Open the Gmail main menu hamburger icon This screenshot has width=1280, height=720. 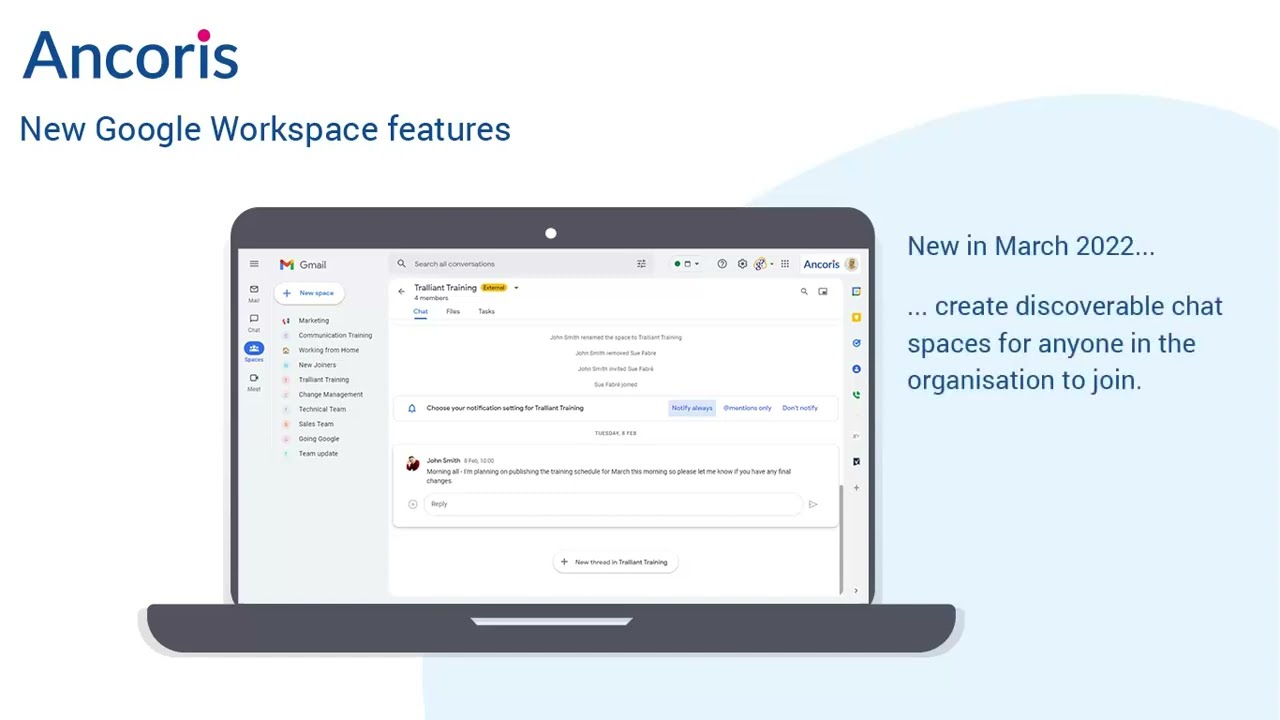click(x=254, y=264)
